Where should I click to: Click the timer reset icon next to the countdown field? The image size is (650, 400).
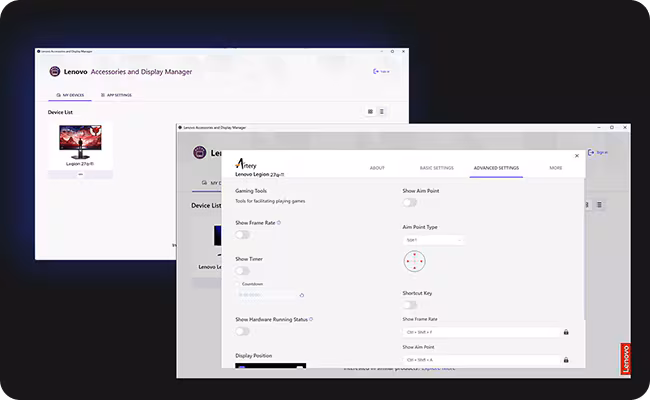click(x=302, y=295)
